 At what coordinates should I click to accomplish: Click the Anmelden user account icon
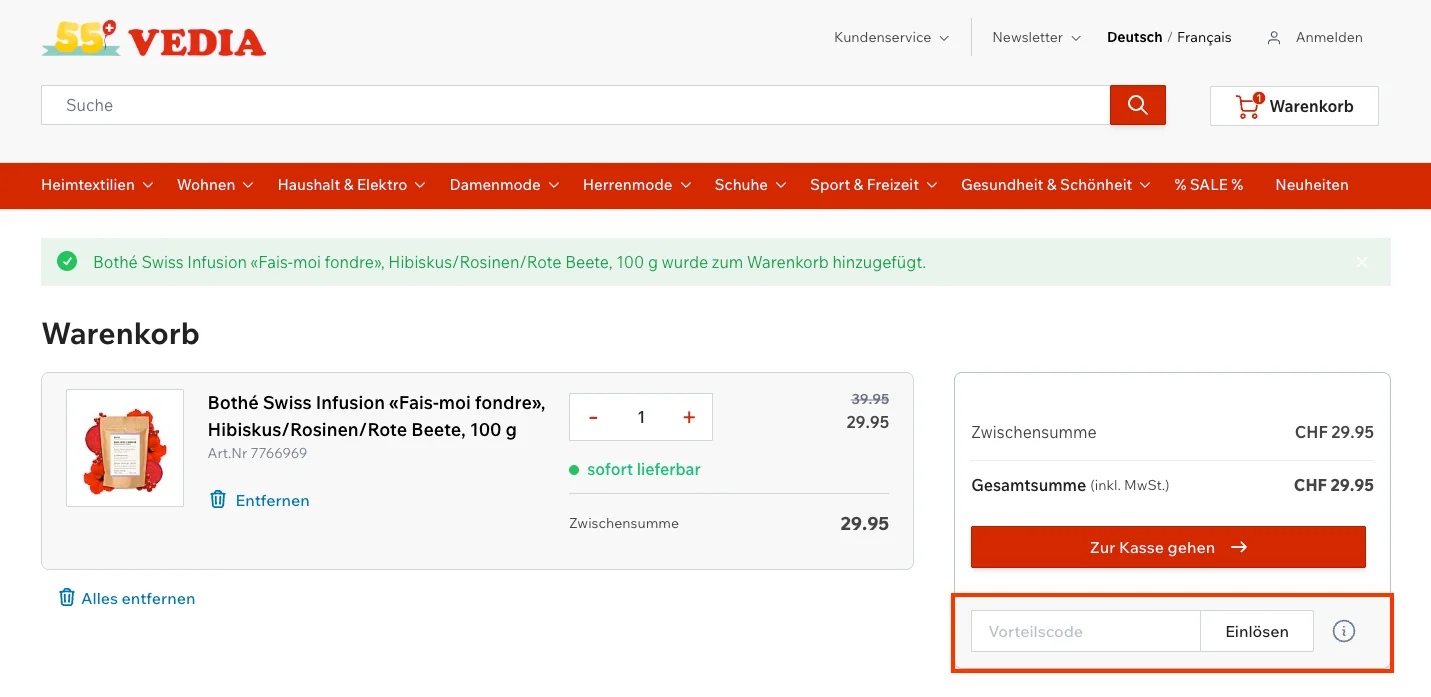pos(1273,37)
